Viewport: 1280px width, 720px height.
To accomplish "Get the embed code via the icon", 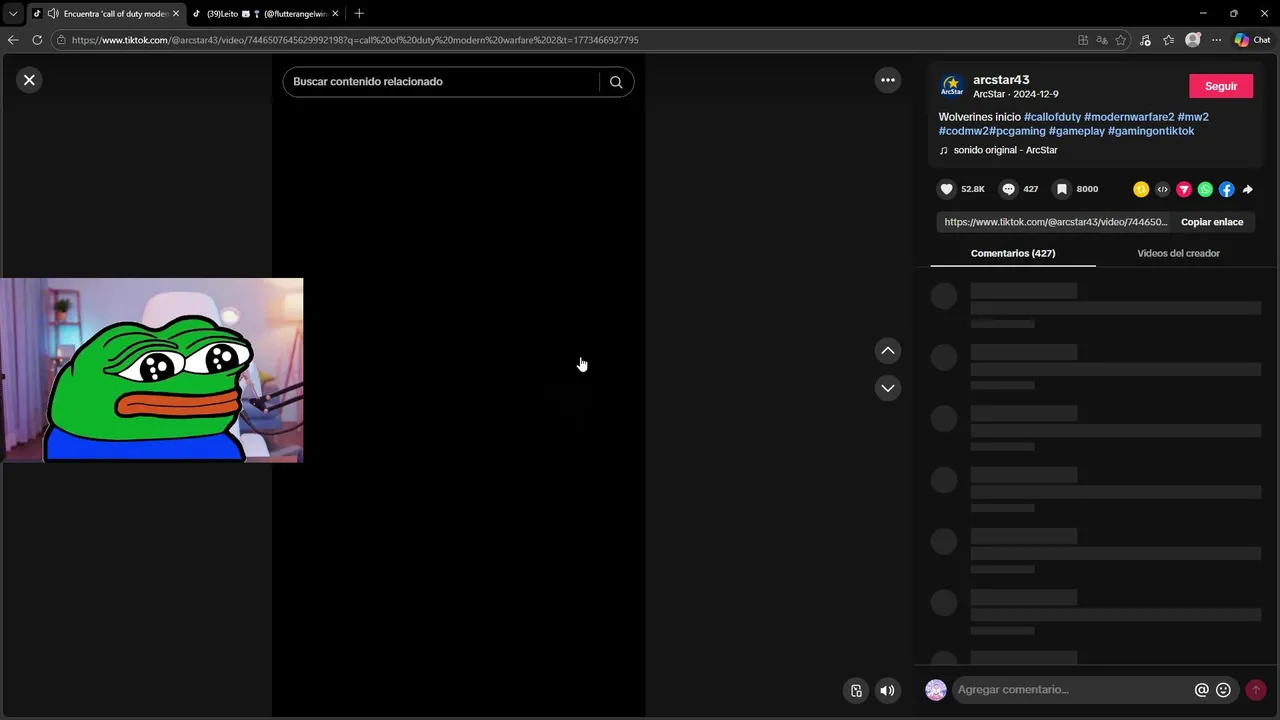I will coord(1162,189).
